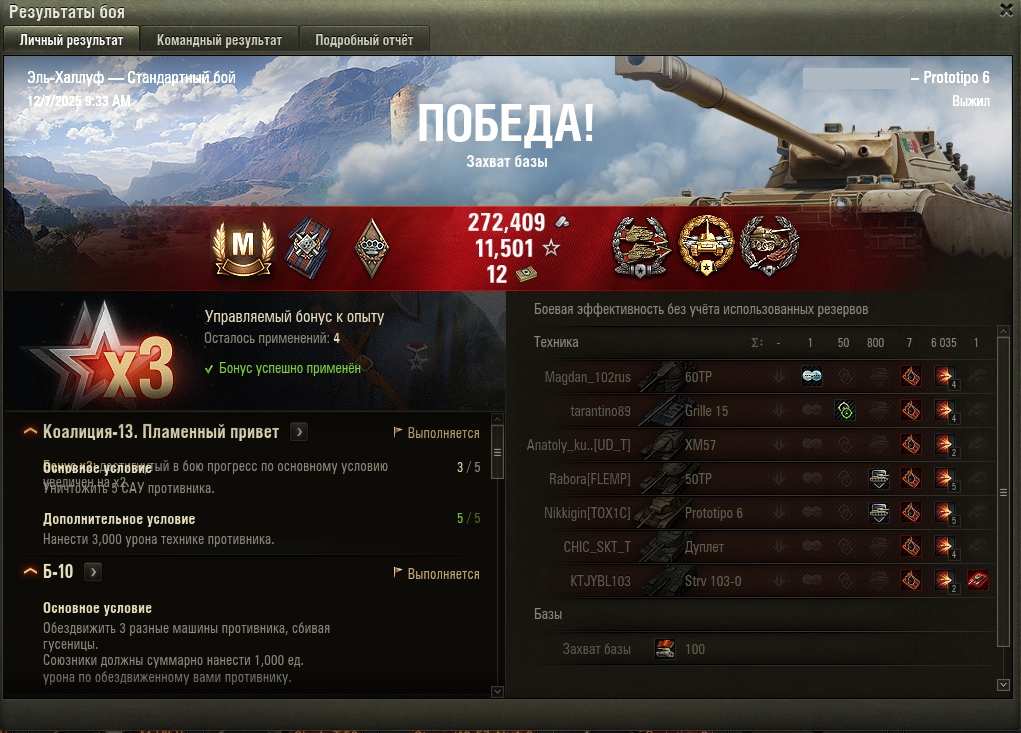Image resolution: width=1021 pixels, height=733 pixels.
Task: Select the Личный результат tab
Action: (72, 40)
